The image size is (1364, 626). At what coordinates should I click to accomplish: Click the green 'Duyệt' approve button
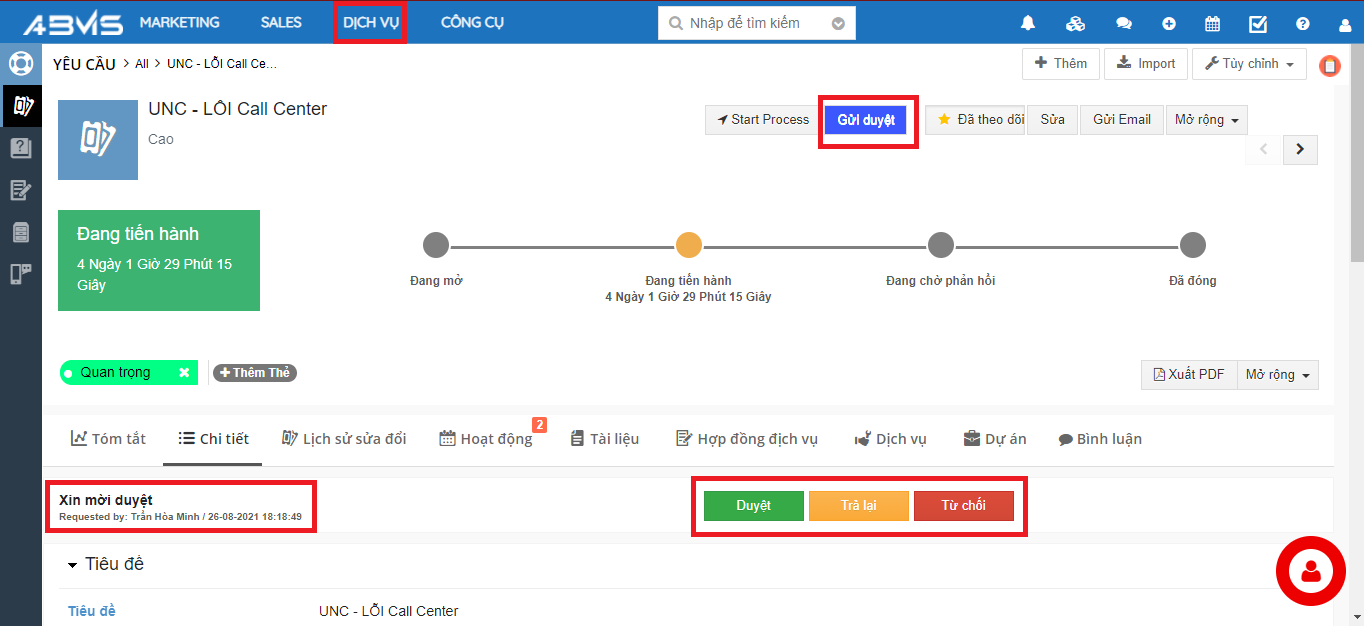(753, 506)
